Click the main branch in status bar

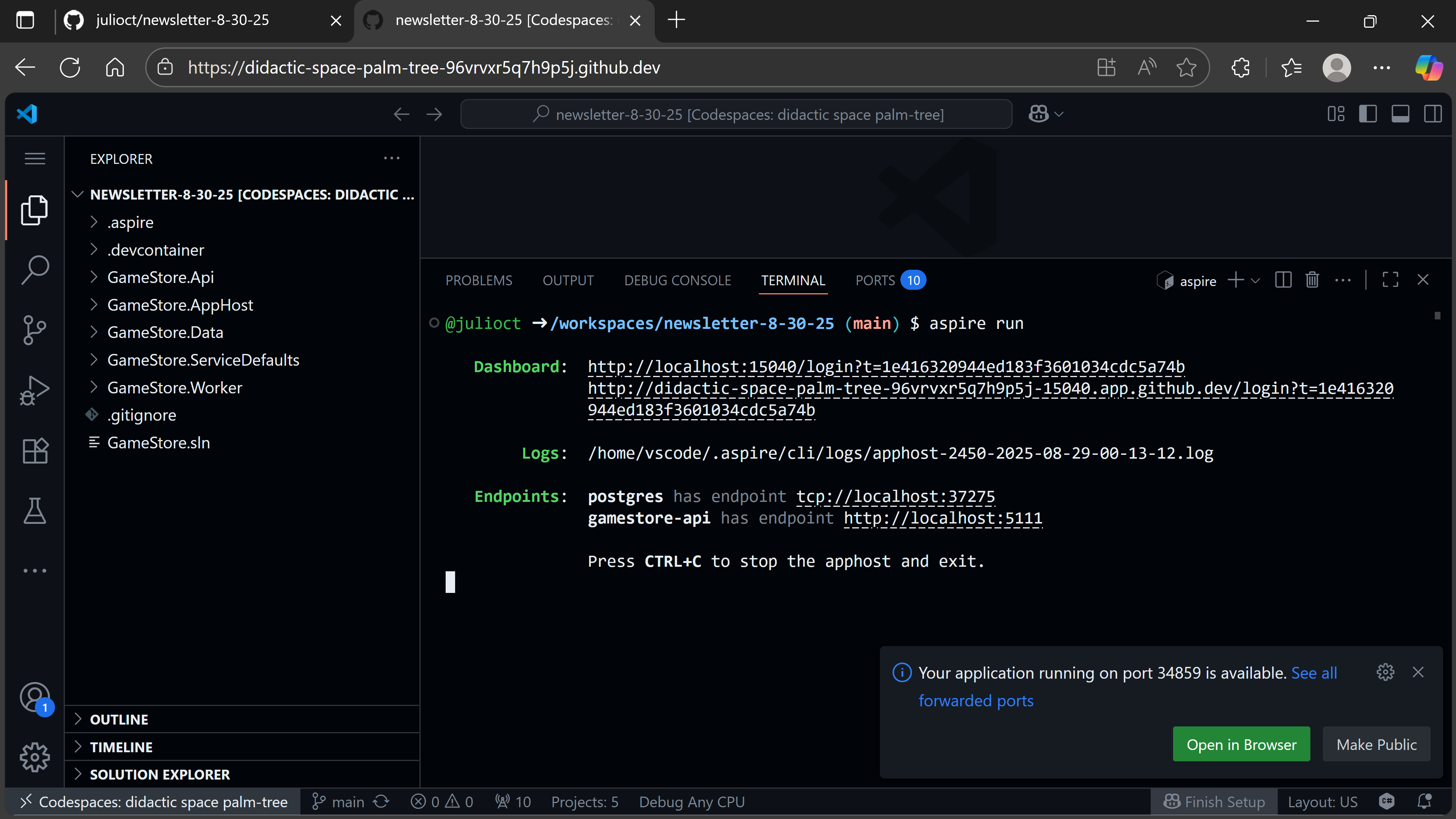click(x=338, y=802)
